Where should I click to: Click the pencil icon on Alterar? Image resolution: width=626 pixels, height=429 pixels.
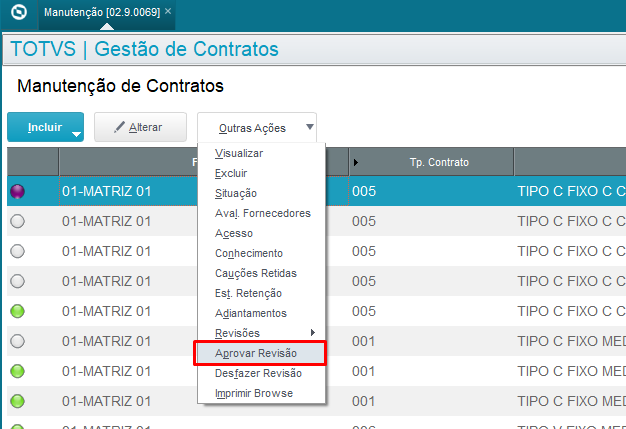pyautogui.click(x=119, y=127)
